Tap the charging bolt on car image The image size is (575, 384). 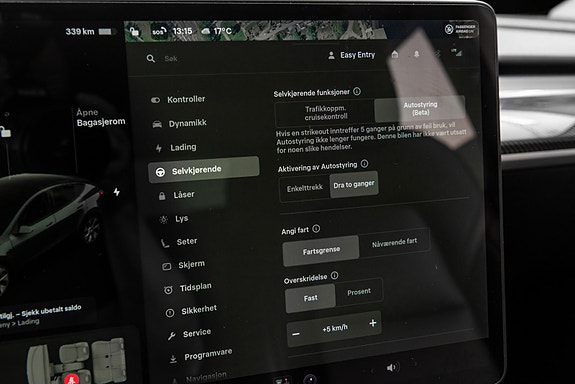pyautogui.click(x=117, y=192)
